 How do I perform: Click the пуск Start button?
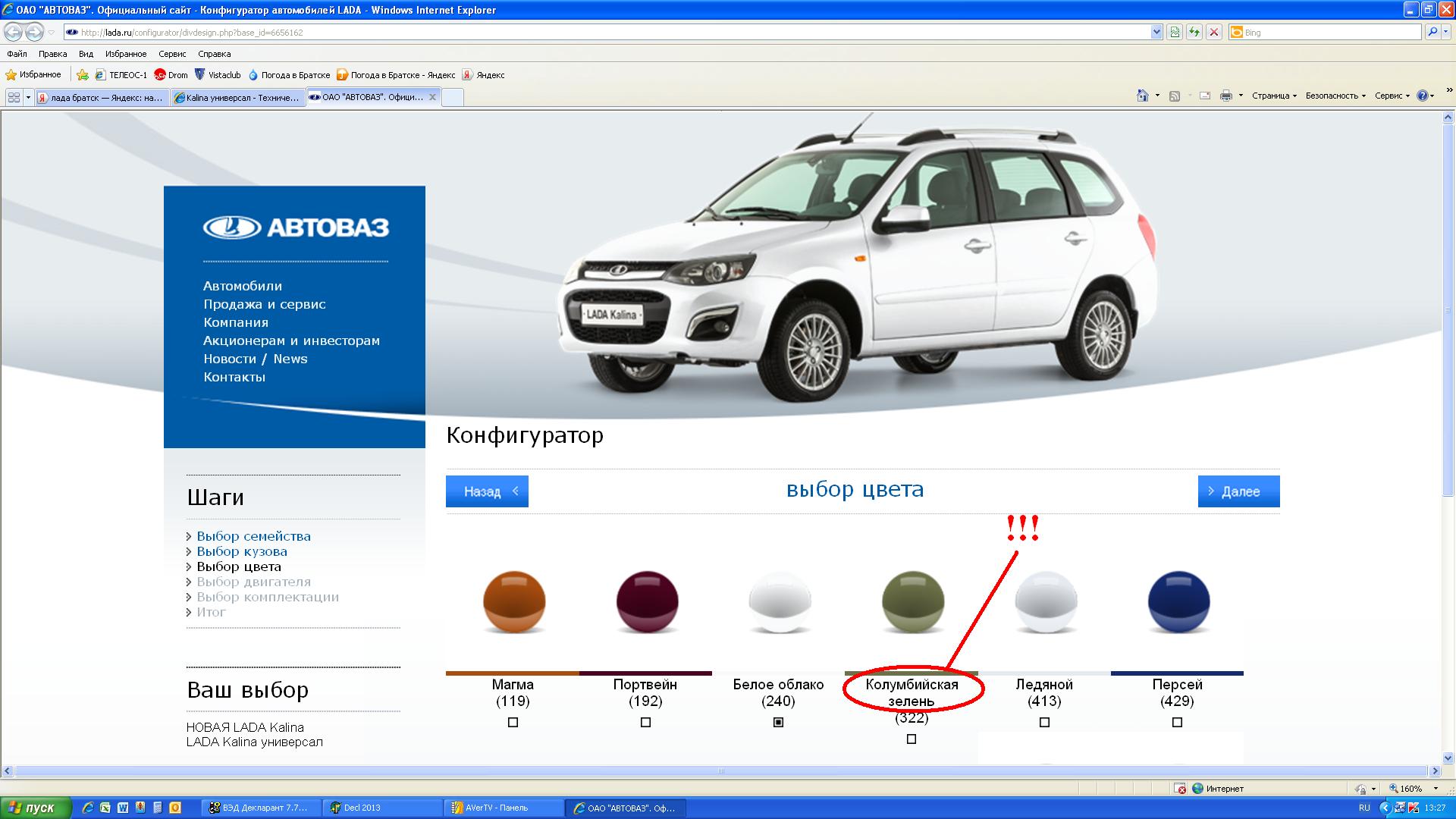click(35, 808)
